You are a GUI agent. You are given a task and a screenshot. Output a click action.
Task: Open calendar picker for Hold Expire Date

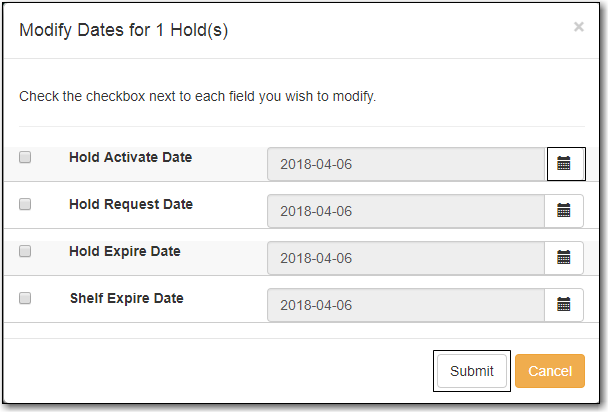pyautogui.click(x=564, y=258)
